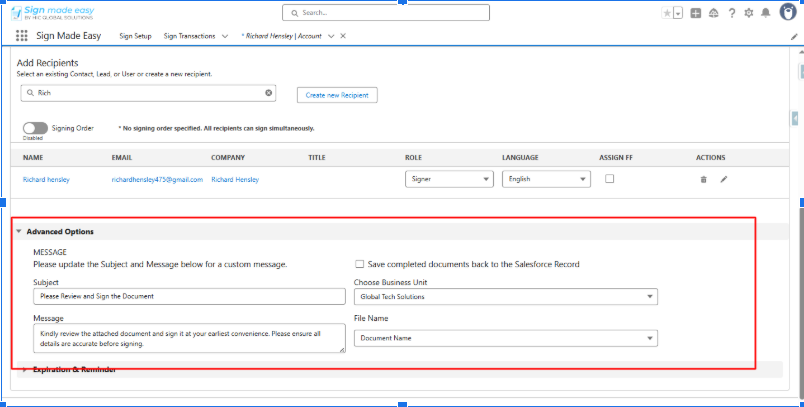Click the Create new Recipient button
The image size is (804, 407).
[x=337, y=95]
